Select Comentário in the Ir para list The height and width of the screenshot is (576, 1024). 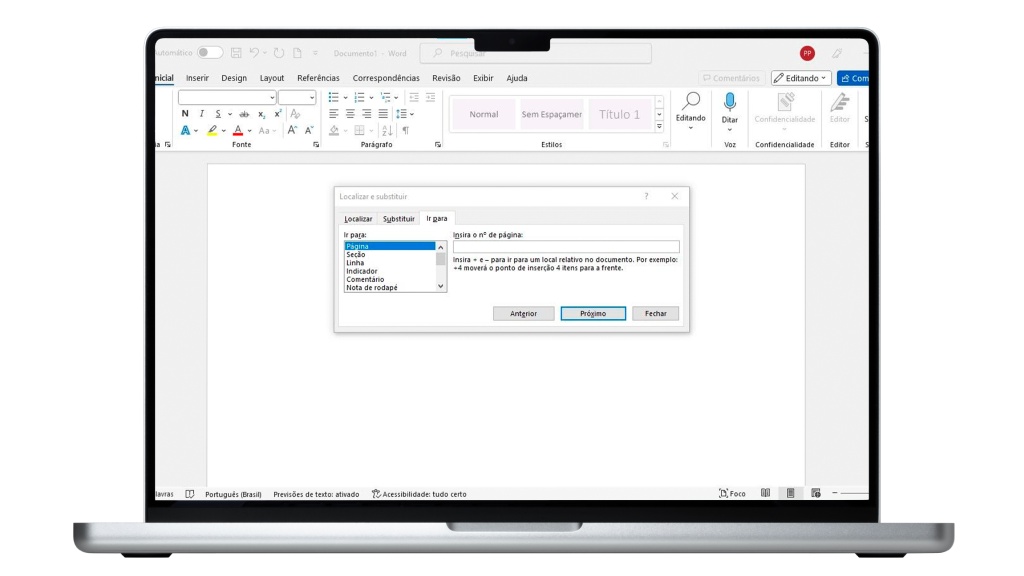364,279
